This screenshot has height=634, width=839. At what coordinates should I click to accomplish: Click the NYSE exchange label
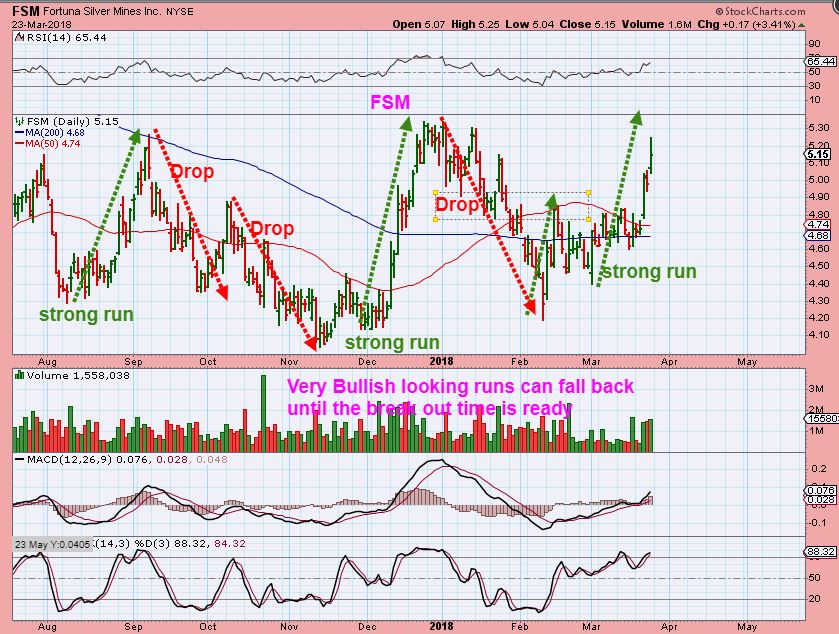pos(180,11)
